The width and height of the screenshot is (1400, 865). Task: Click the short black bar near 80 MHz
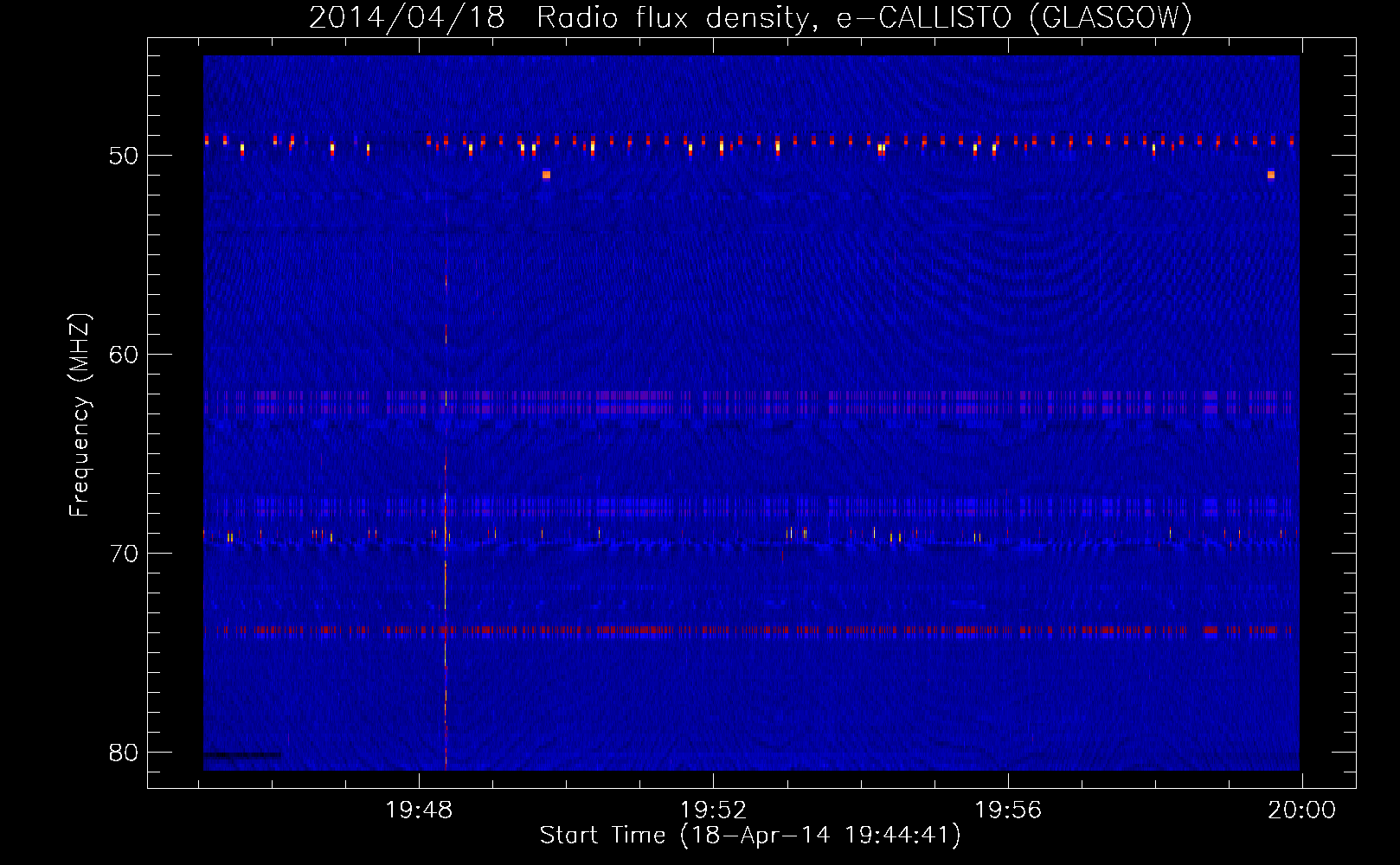pyautogui.click(x=243, y=755)
